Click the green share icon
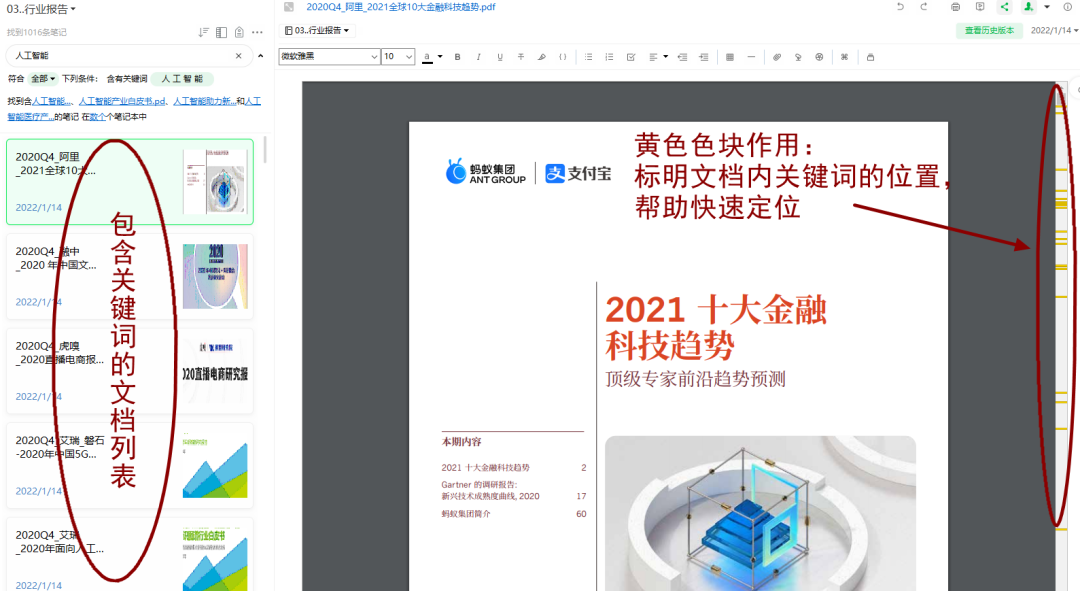1080x591 pixels. (1004, 7)
